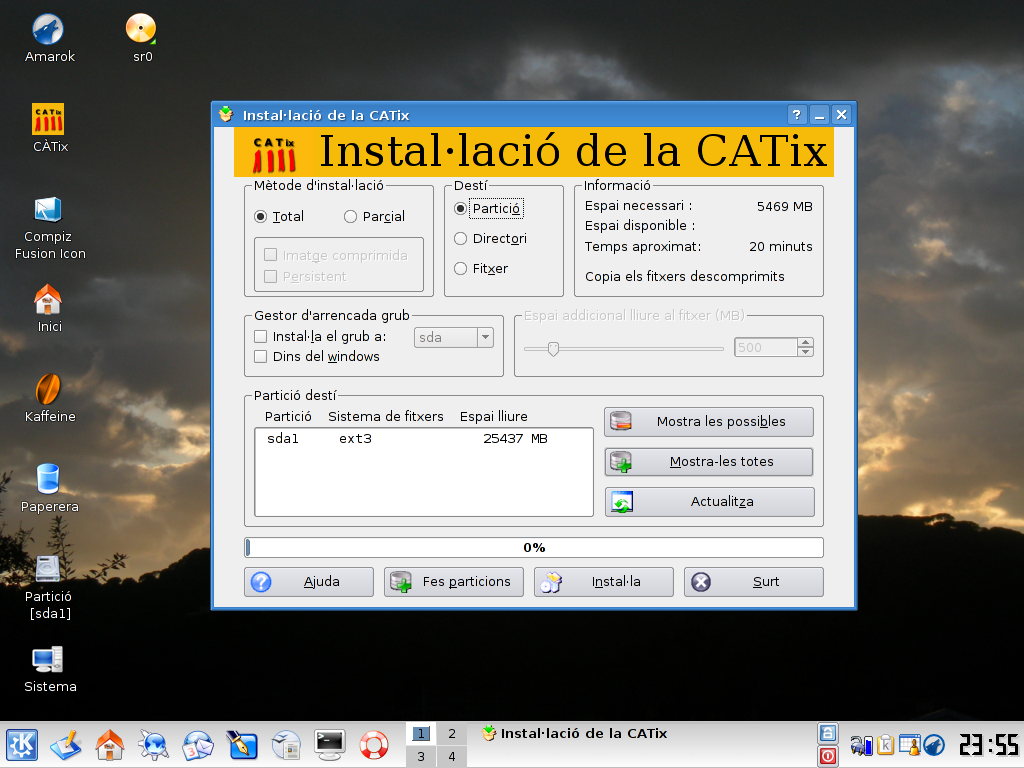This screenshot has height=768, width=1024.
Task: Enable Instal·la el grub a checkbox
Action: coord(320,336)
